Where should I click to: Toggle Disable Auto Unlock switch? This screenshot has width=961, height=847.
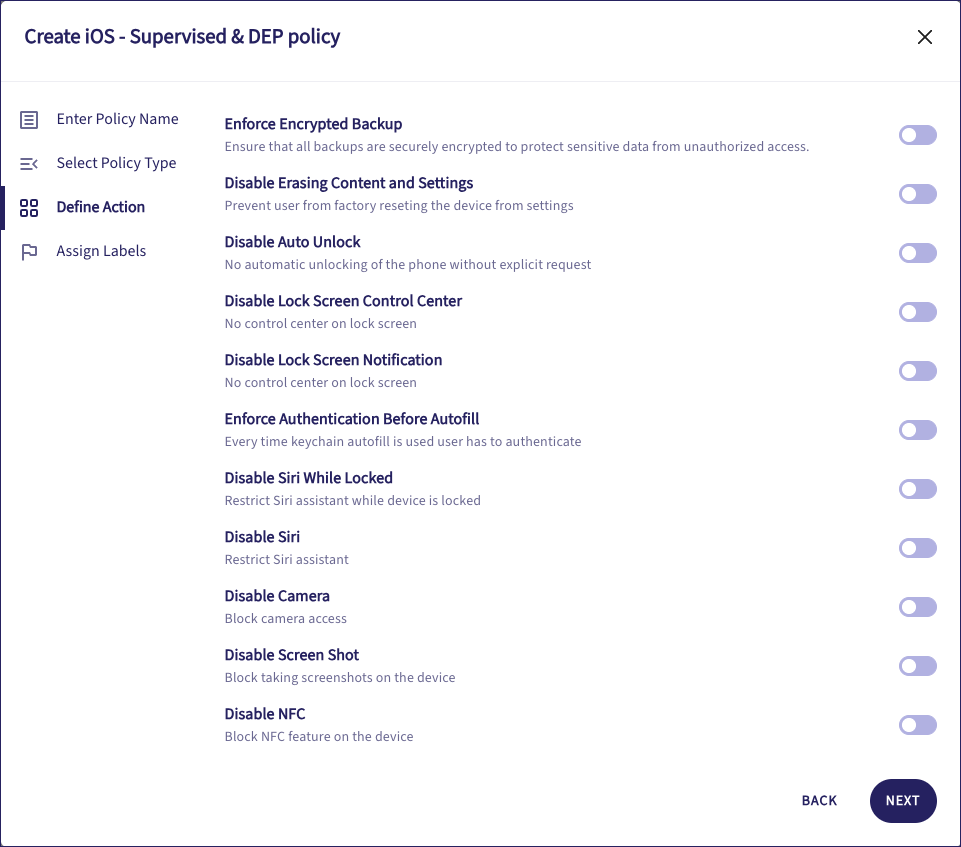coord(917,253)
